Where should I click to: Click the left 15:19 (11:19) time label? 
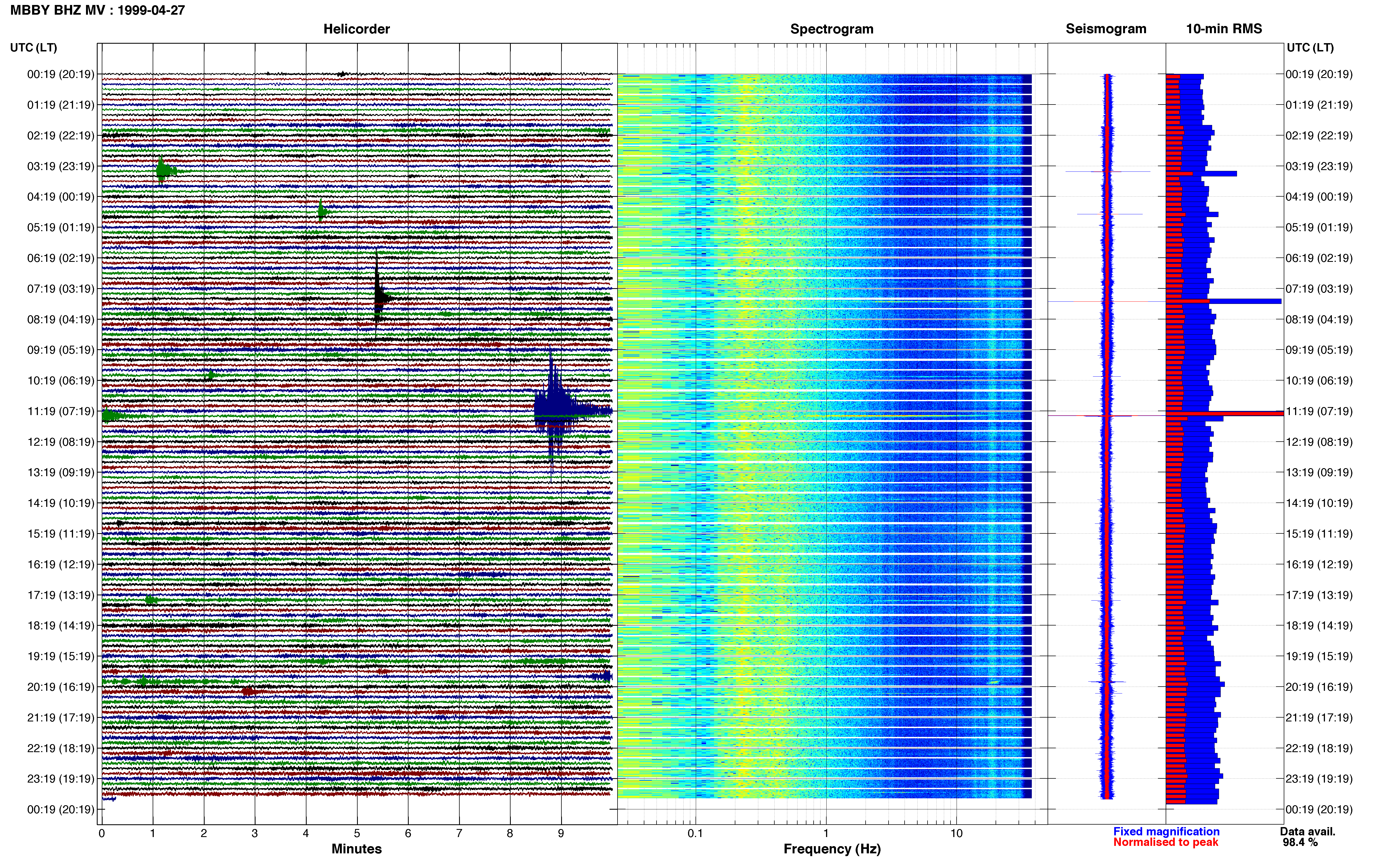coord(61,534)
